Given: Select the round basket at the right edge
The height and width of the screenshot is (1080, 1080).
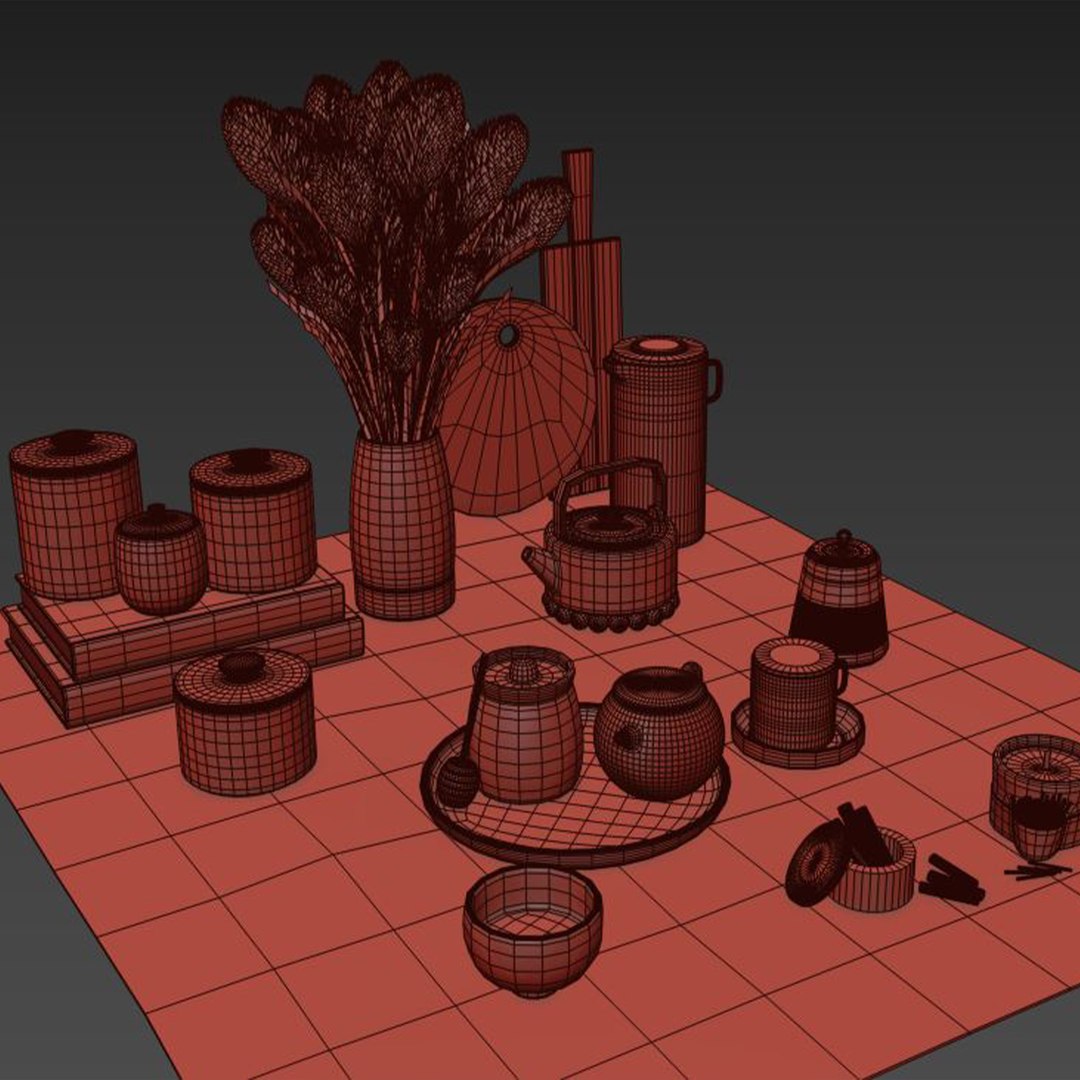Looking at the screenshot, I should (1035, 792).
